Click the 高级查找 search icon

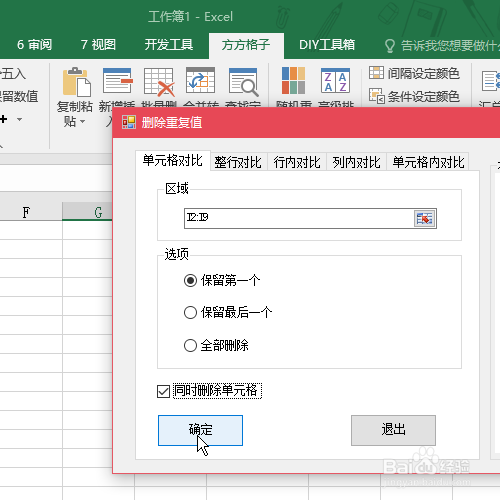pos(243,82)
